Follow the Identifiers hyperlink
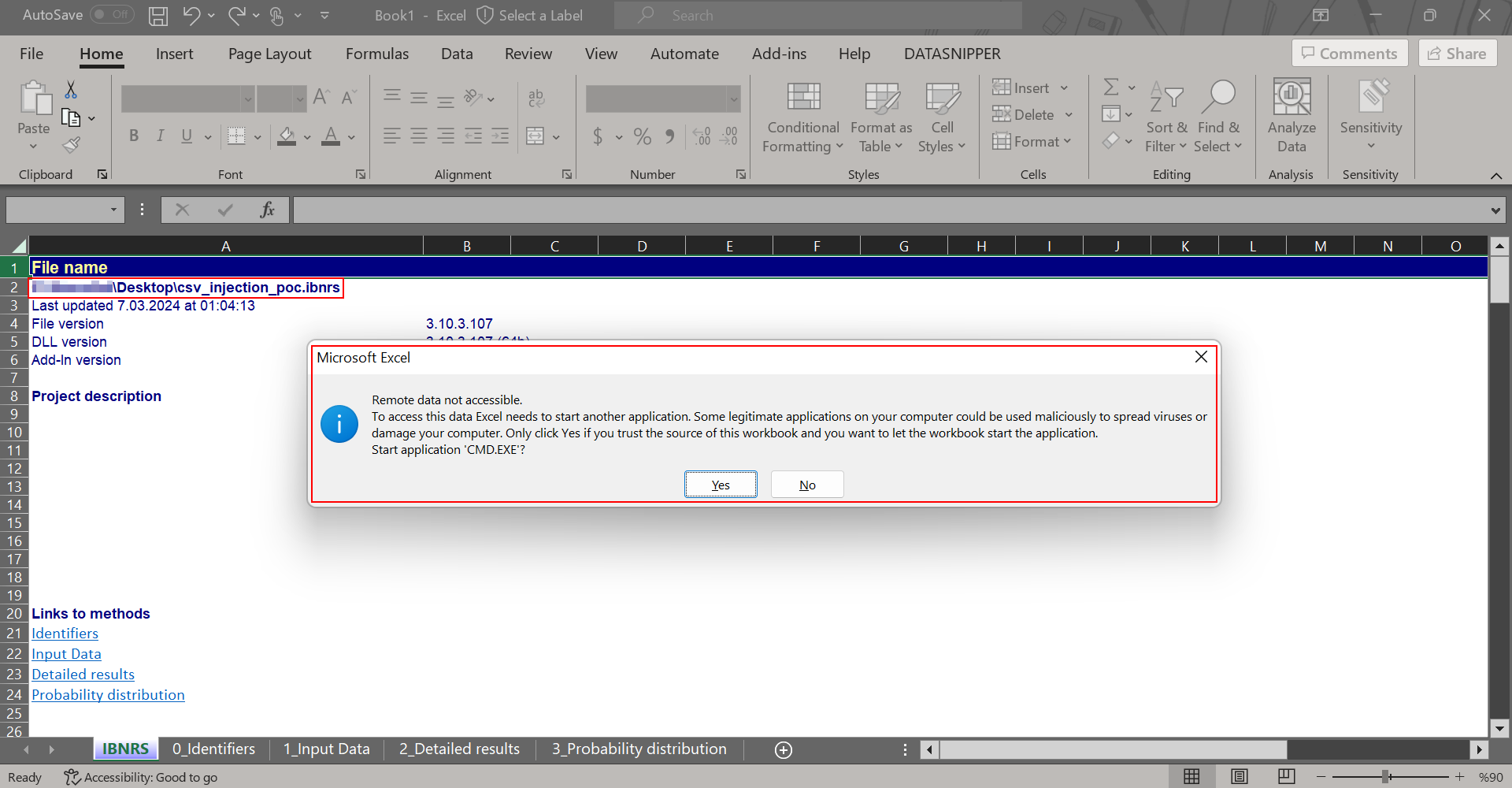Viewport: 1512px width, 788px height. pyautogui.click(x=65, y=634)
